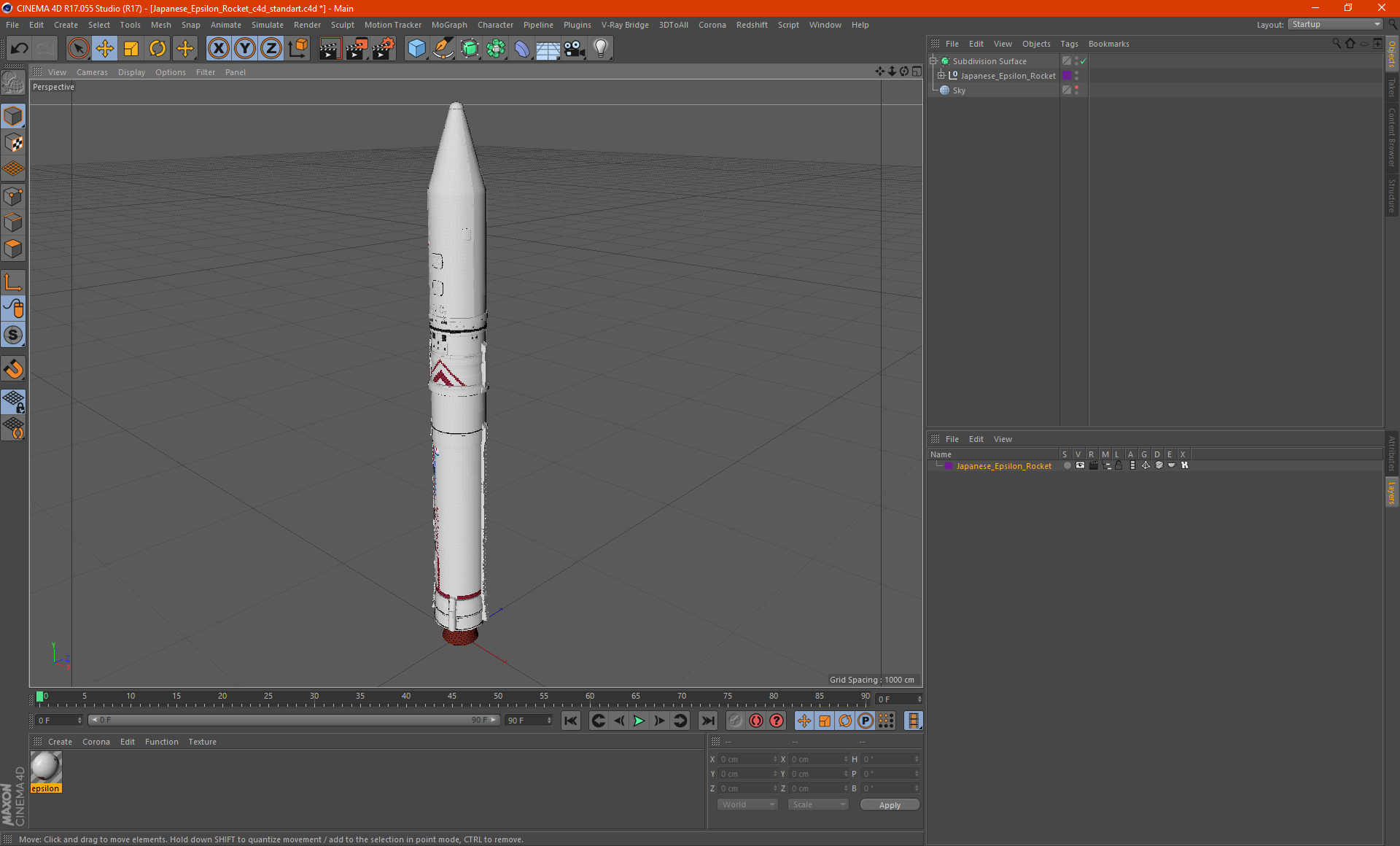Click the X position input field
The image size is (1400, 846).
point(747,759)
